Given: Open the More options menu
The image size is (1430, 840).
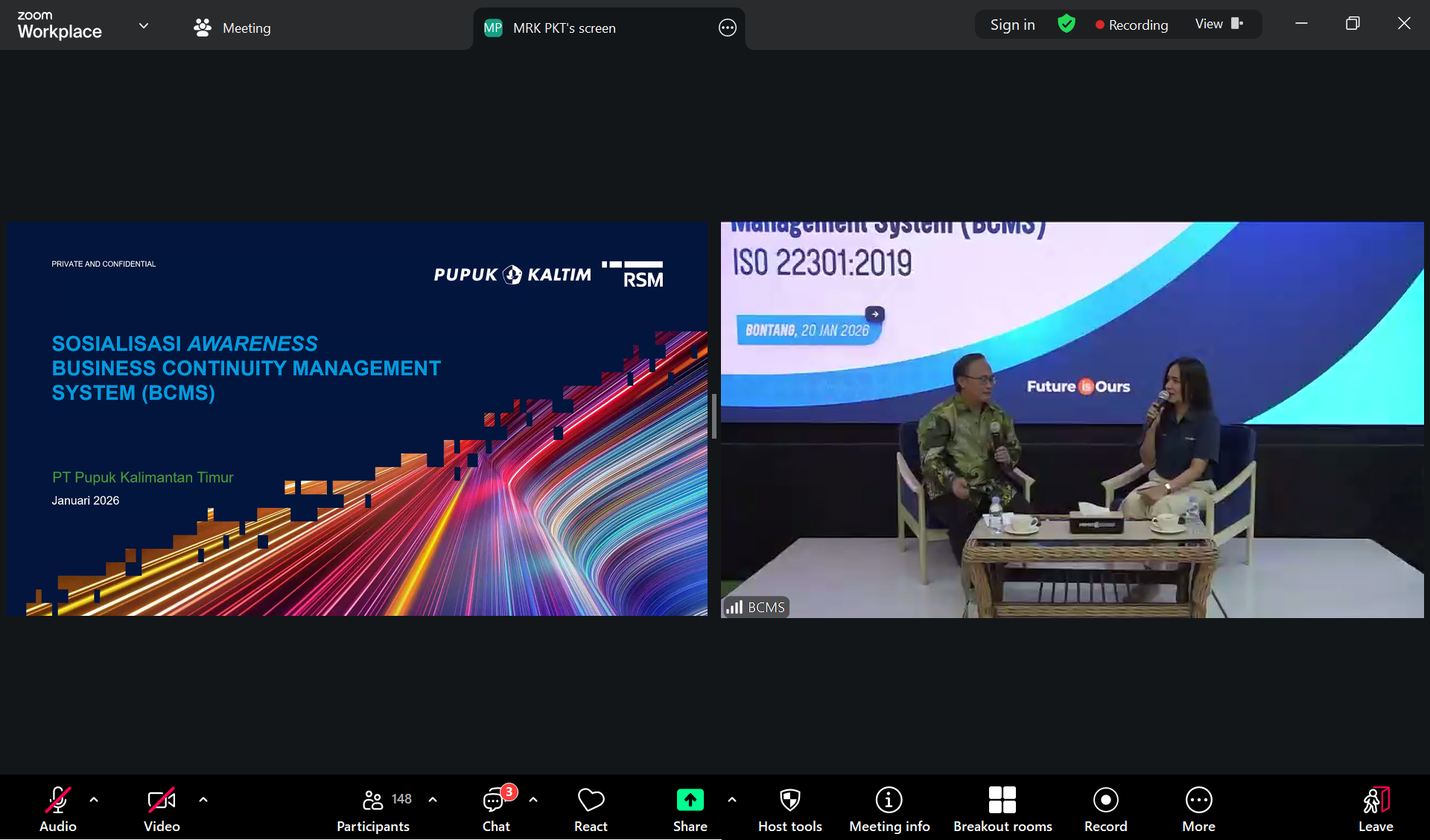Looking at the screenshot, I should [1199, 809].
